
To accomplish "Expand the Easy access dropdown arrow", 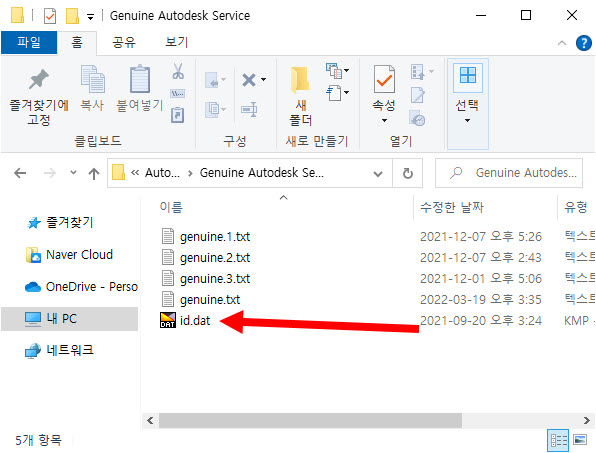I will coord(347,92).
